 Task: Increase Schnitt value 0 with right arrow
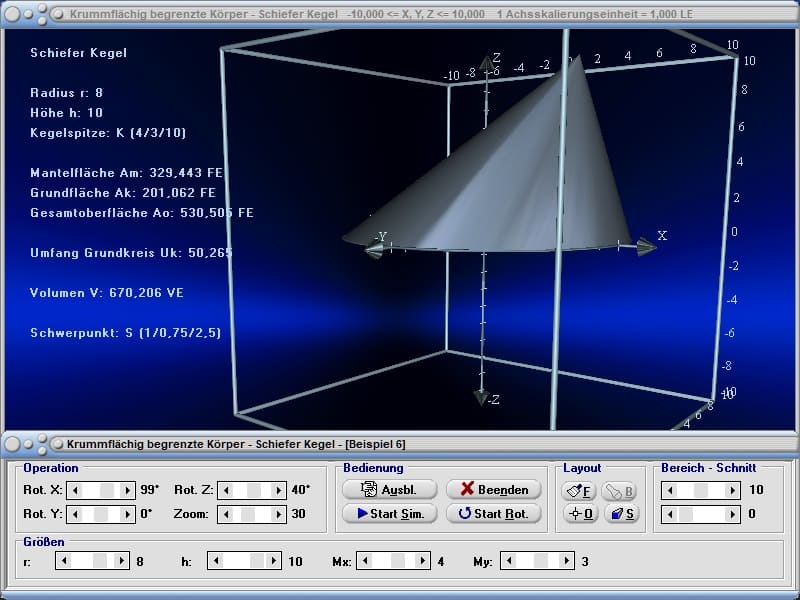[x=733, y=514]
